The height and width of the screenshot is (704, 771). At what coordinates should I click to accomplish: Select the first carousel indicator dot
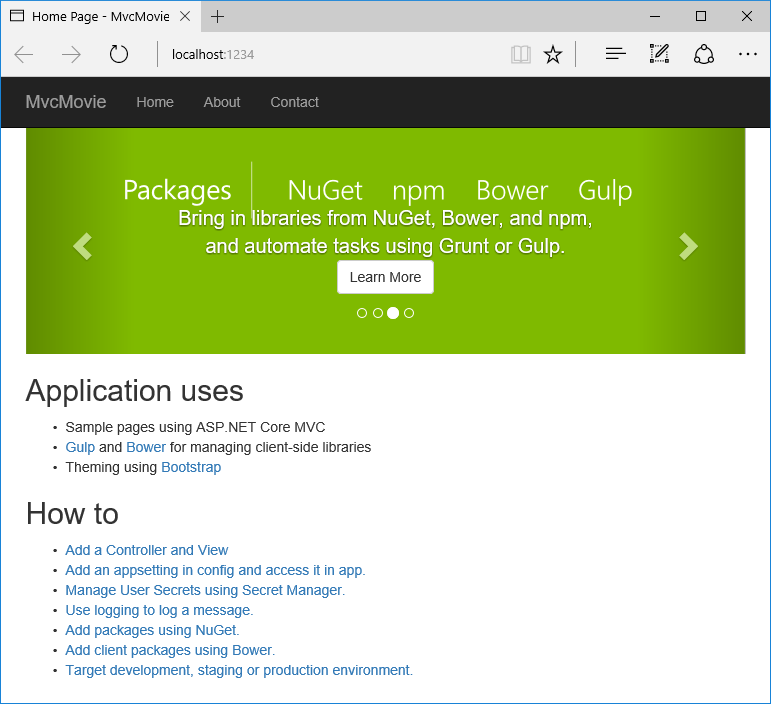click(362, 313)
